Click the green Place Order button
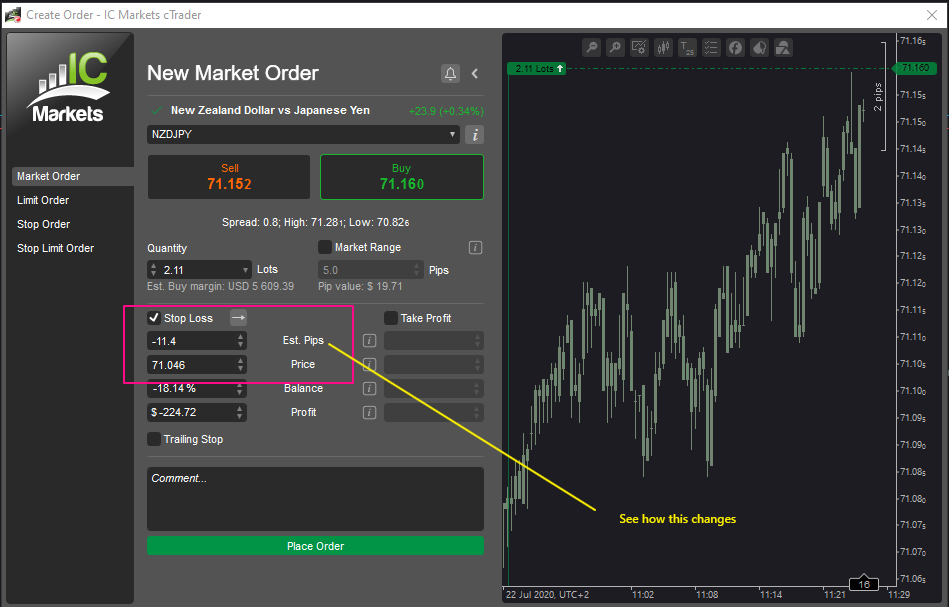The image size is (949, 607). (315, 546)
